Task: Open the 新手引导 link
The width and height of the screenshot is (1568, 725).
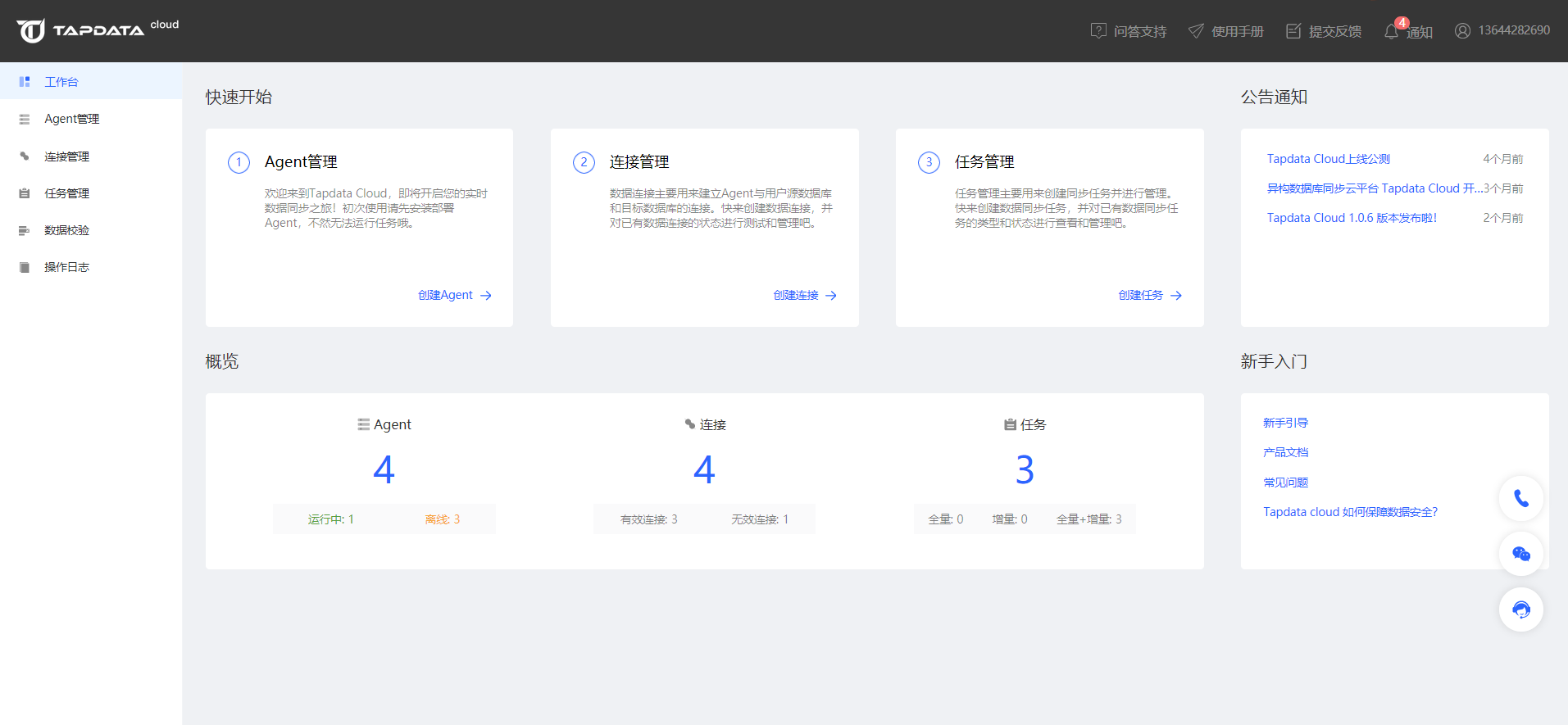Action: (x=1285, y=423)
